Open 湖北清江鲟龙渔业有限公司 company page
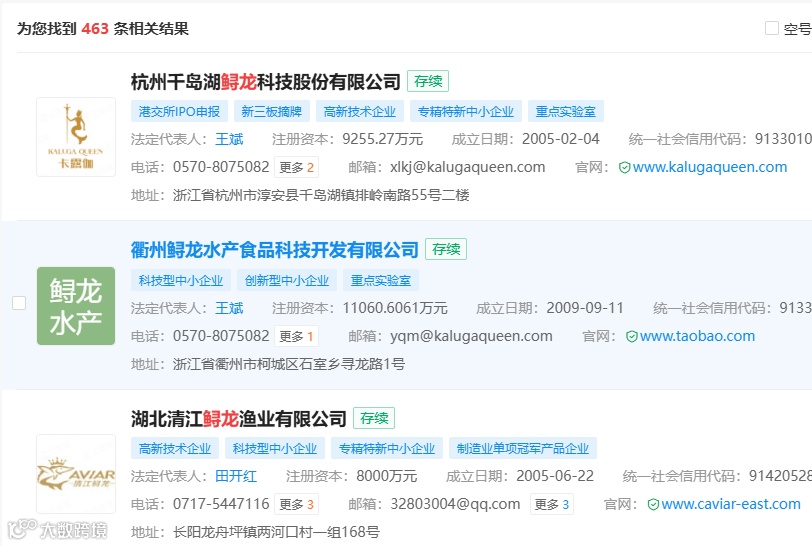 pos(239,419)
